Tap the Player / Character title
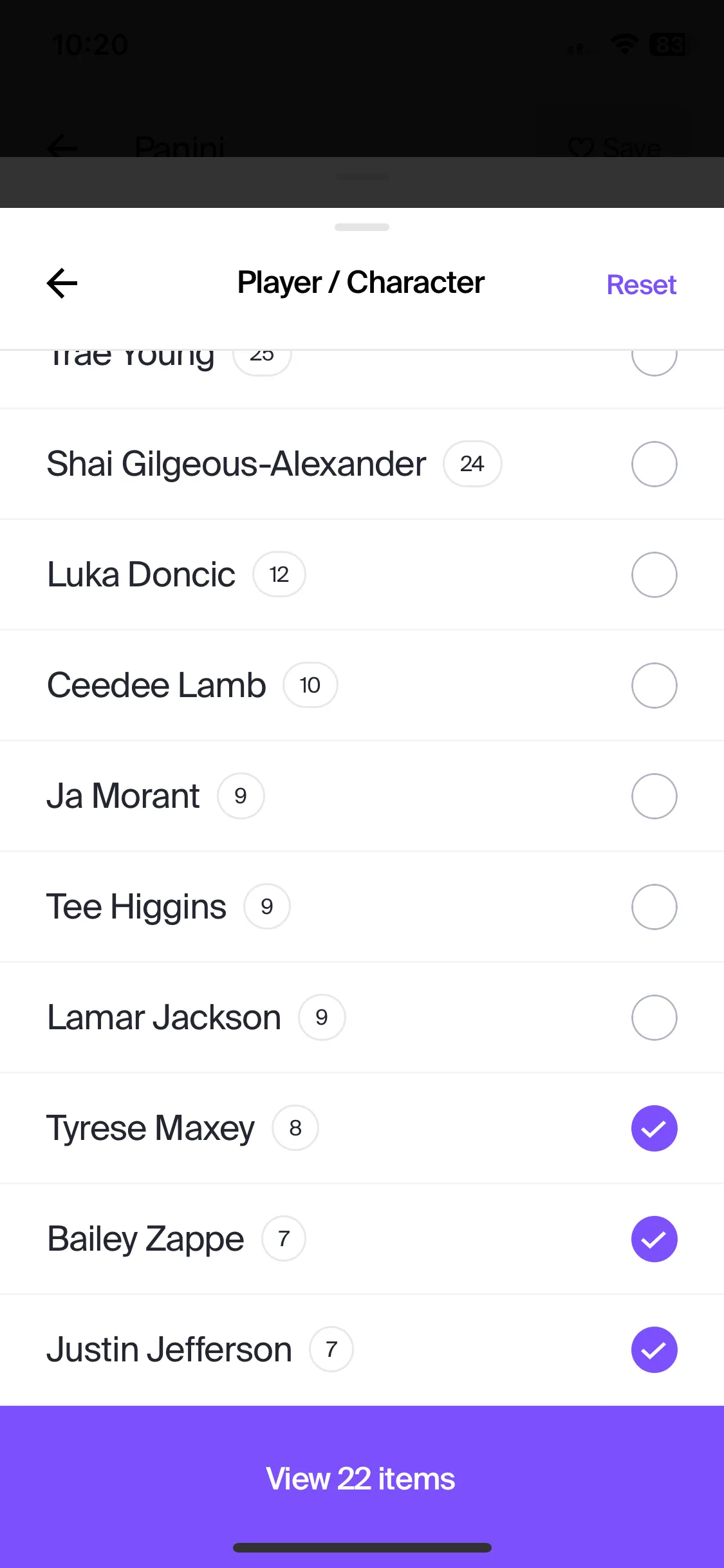 pos(361,283)
